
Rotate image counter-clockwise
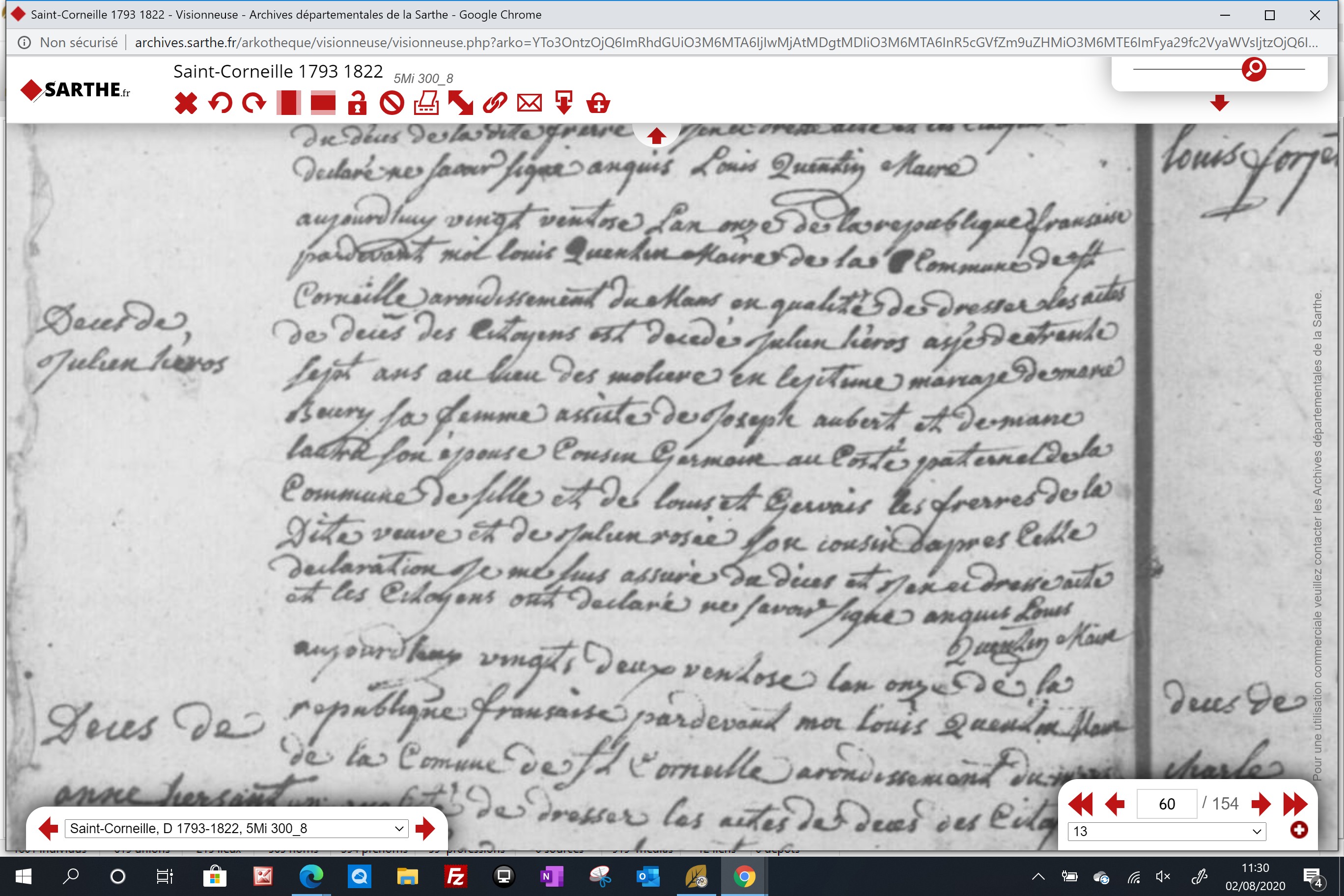pos(220,104)
